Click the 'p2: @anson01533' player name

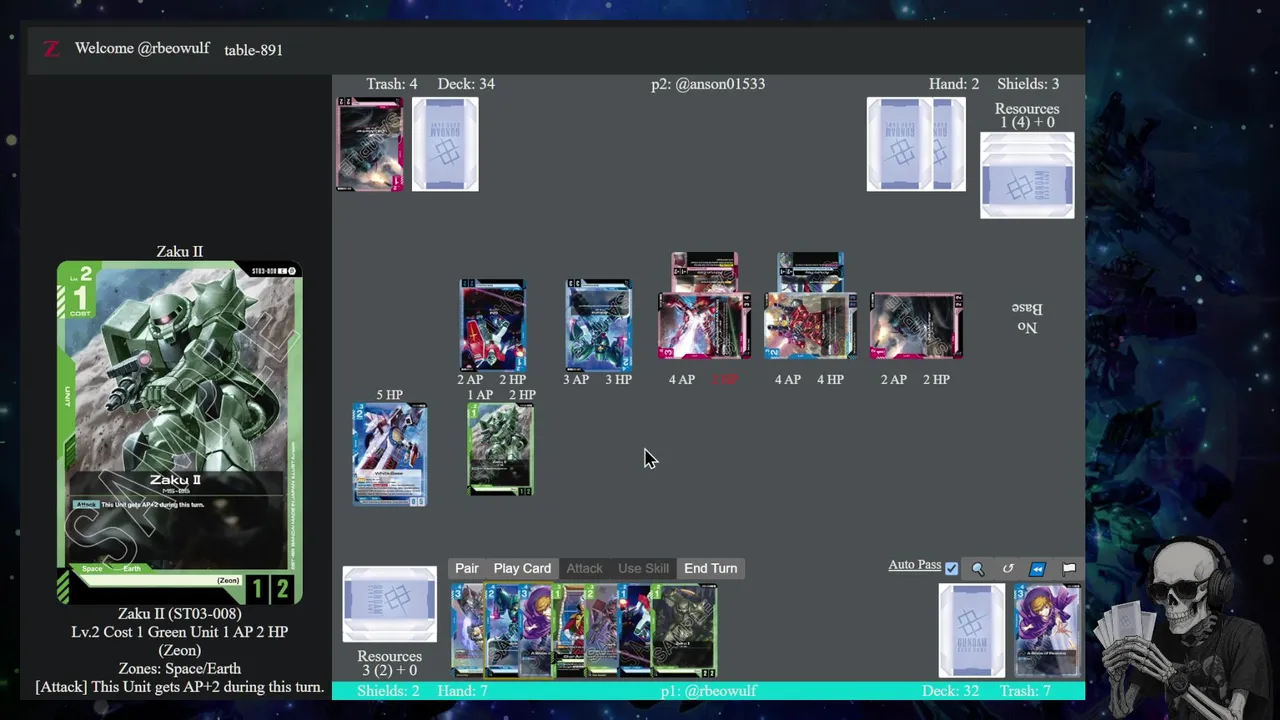[x=708, y=84]
